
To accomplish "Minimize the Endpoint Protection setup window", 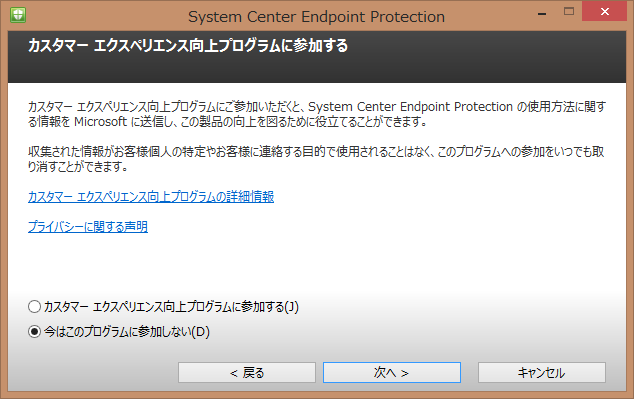I will point(542,13).
